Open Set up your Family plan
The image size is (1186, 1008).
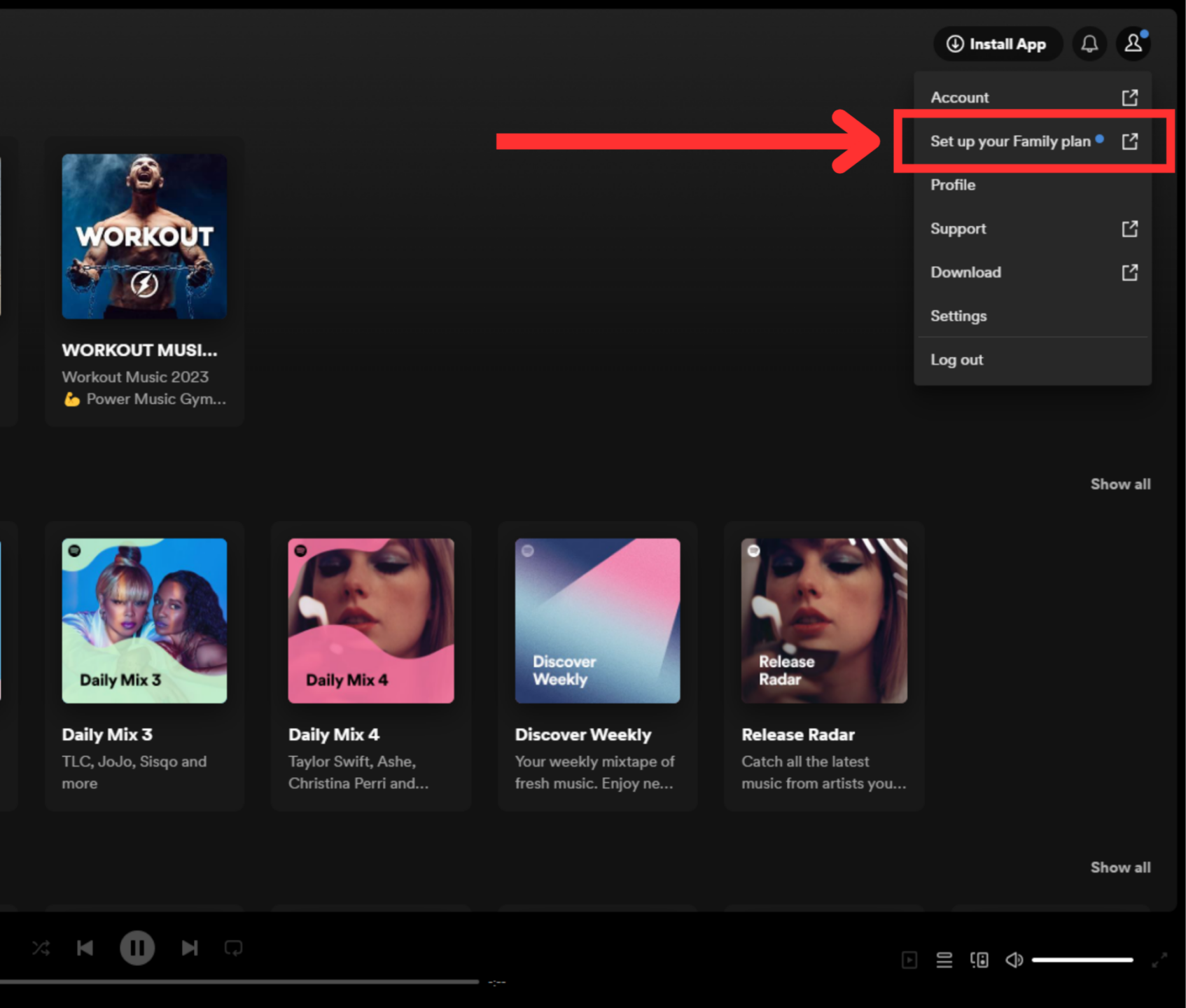1010,141
